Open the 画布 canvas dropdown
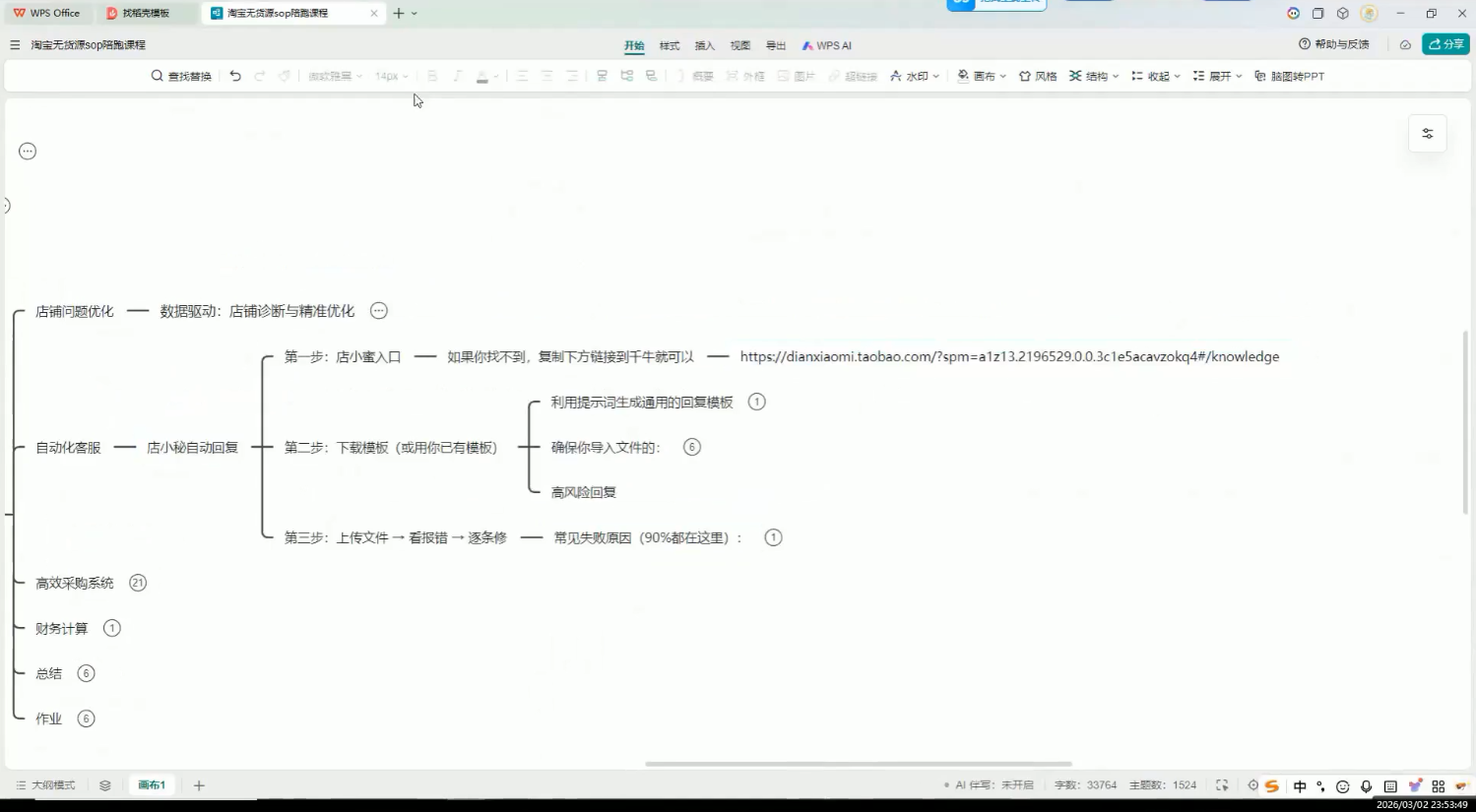This screenshot has width=1476, height=812. click(x=983, y=76)
